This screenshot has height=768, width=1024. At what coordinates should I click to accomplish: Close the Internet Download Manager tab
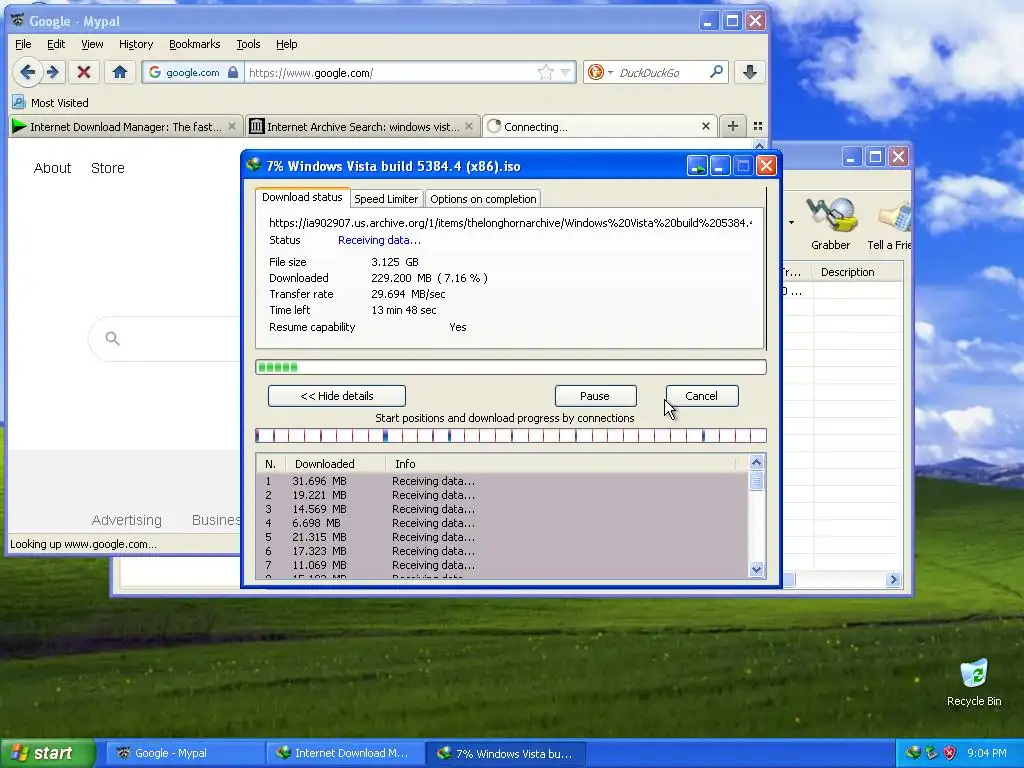tap(232, 126)
